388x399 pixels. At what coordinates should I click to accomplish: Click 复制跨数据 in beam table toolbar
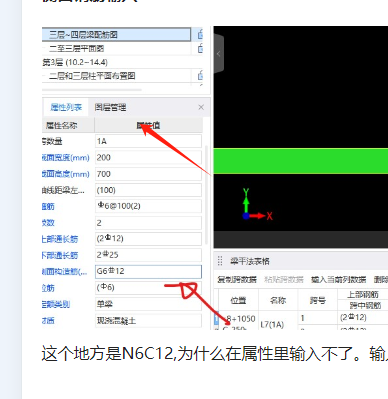point(237,279)
